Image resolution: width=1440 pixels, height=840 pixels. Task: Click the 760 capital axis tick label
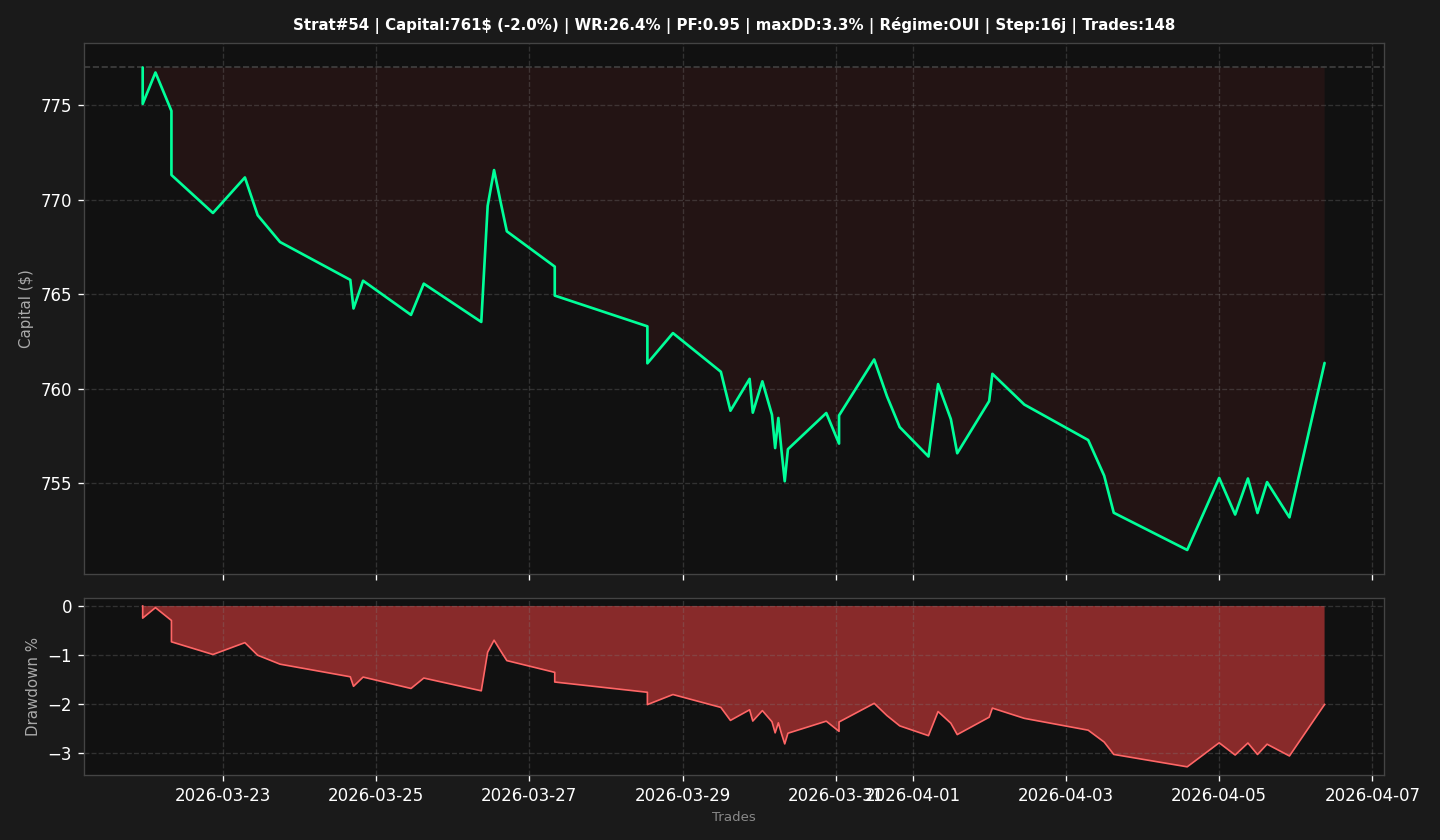coord(59,390)
